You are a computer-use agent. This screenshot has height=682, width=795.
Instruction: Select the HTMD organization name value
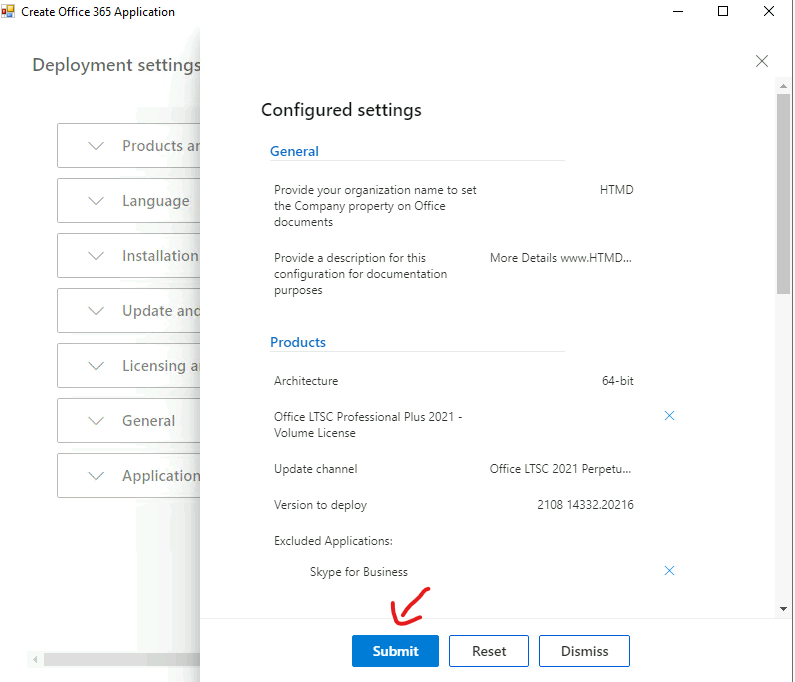[x=617, y=190]
